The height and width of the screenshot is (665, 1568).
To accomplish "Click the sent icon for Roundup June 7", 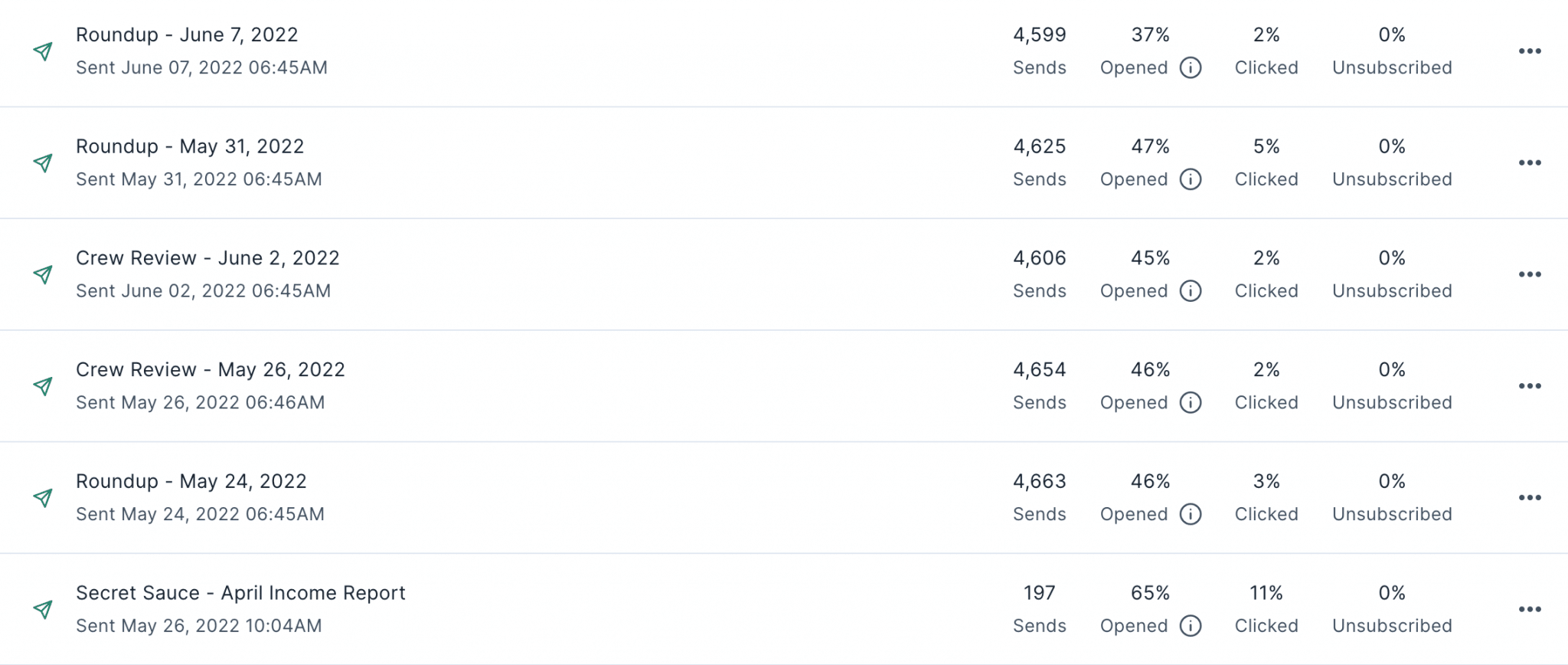I will pyautogui.click(x=43, y=51).
